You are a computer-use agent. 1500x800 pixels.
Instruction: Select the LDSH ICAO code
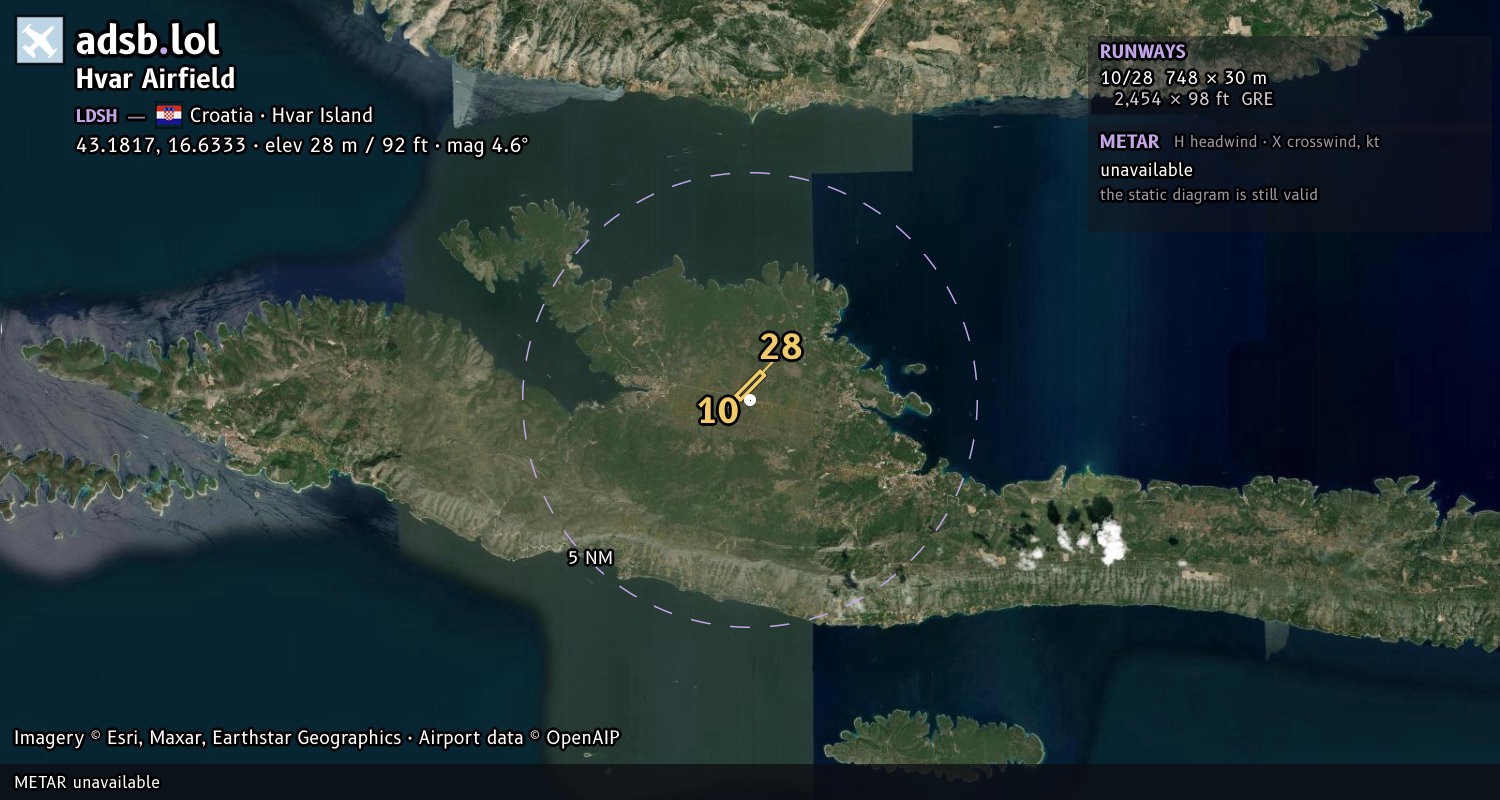[x=96, y=116]
